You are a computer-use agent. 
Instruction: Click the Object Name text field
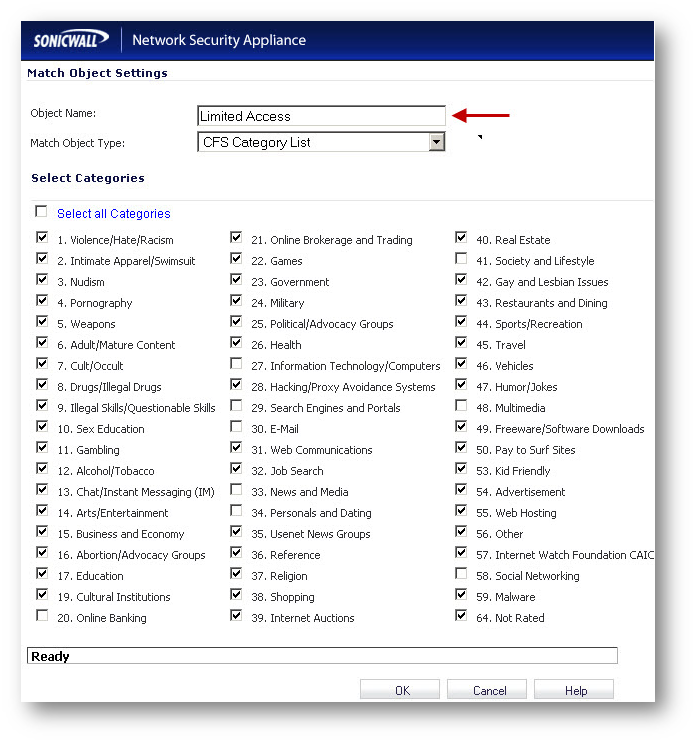tap(321, 116)
